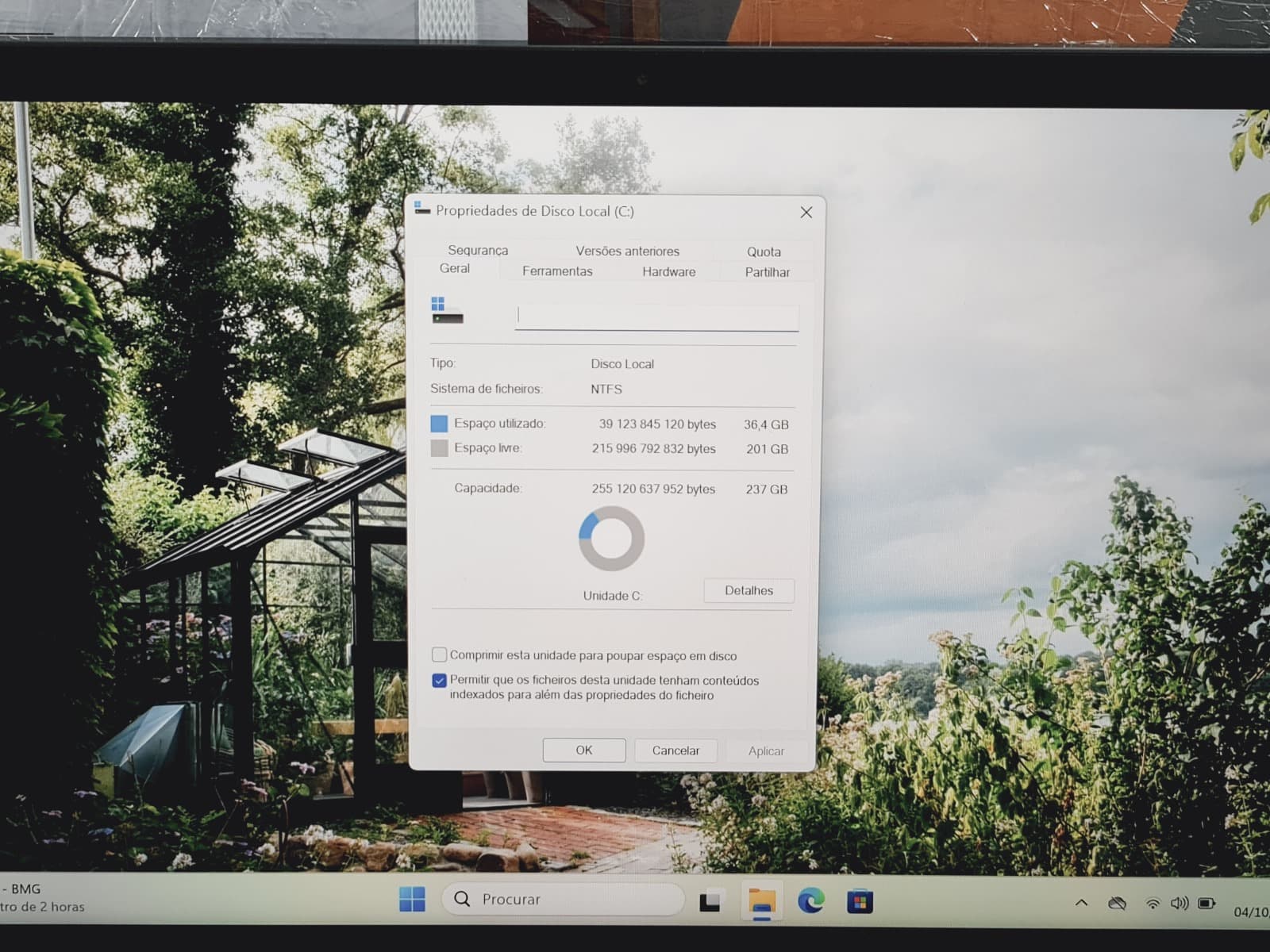Click the battery tray icon

click(x=1206, y=903)
